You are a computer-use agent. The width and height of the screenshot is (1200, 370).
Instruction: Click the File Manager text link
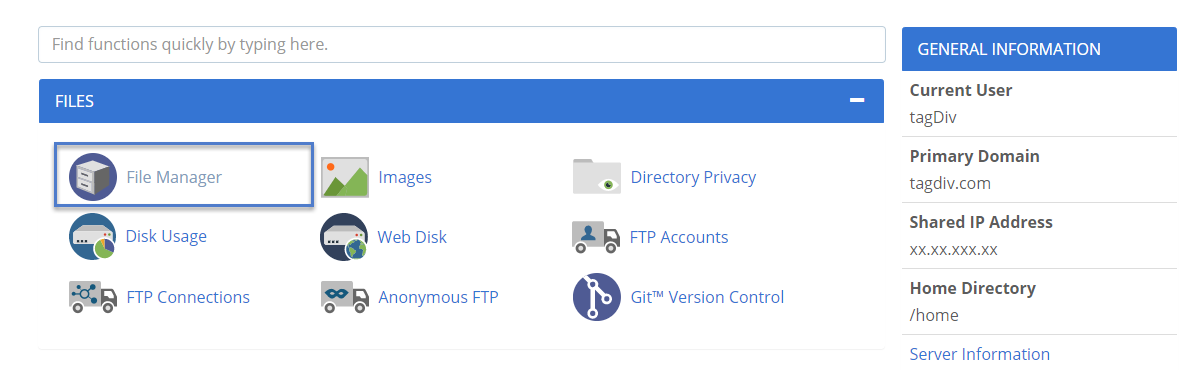coord(174,177)
